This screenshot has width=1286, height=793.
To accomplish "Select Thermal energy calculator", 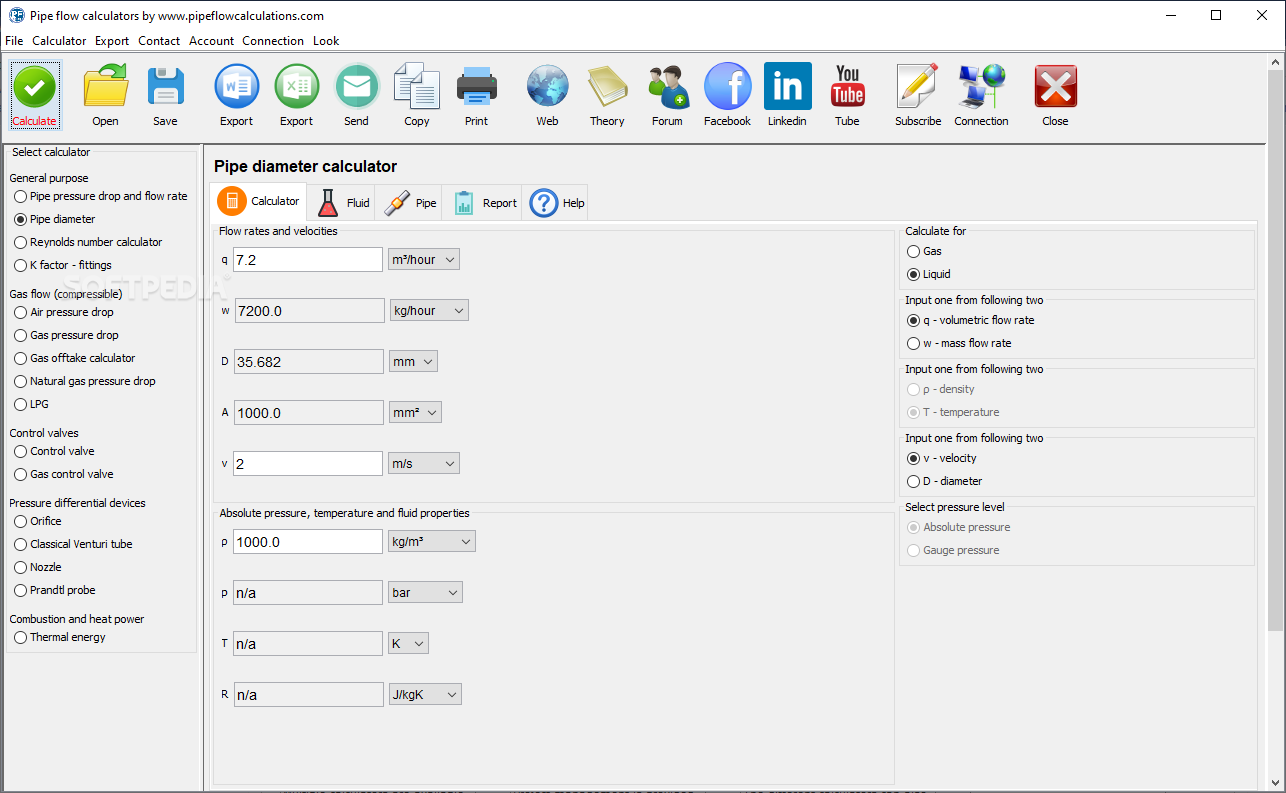I will click(x=59, y=637).
